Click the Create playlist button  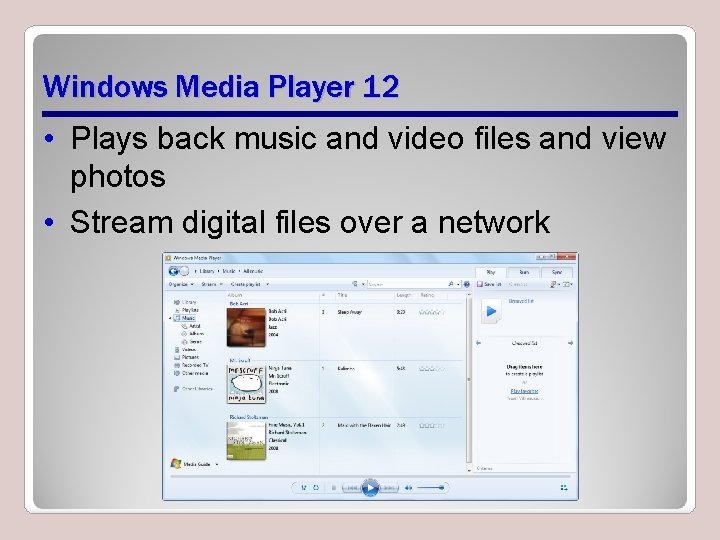[246, 284]
